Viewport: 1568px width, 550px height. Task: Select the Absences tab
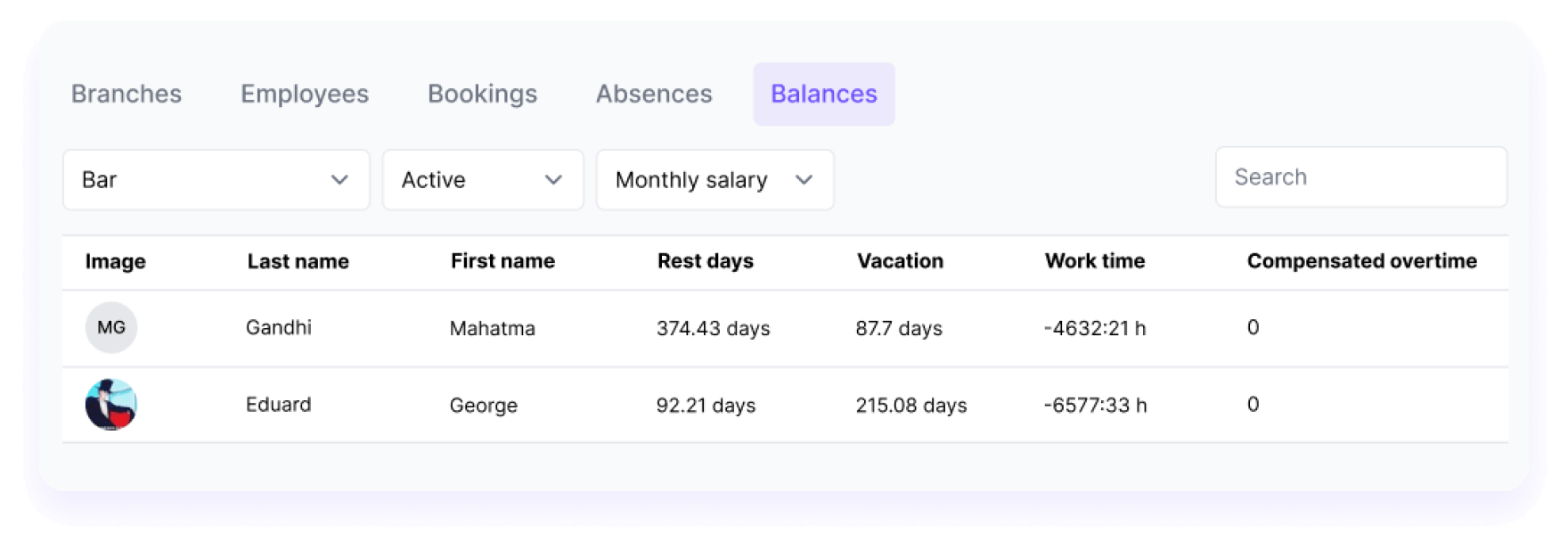654,94
